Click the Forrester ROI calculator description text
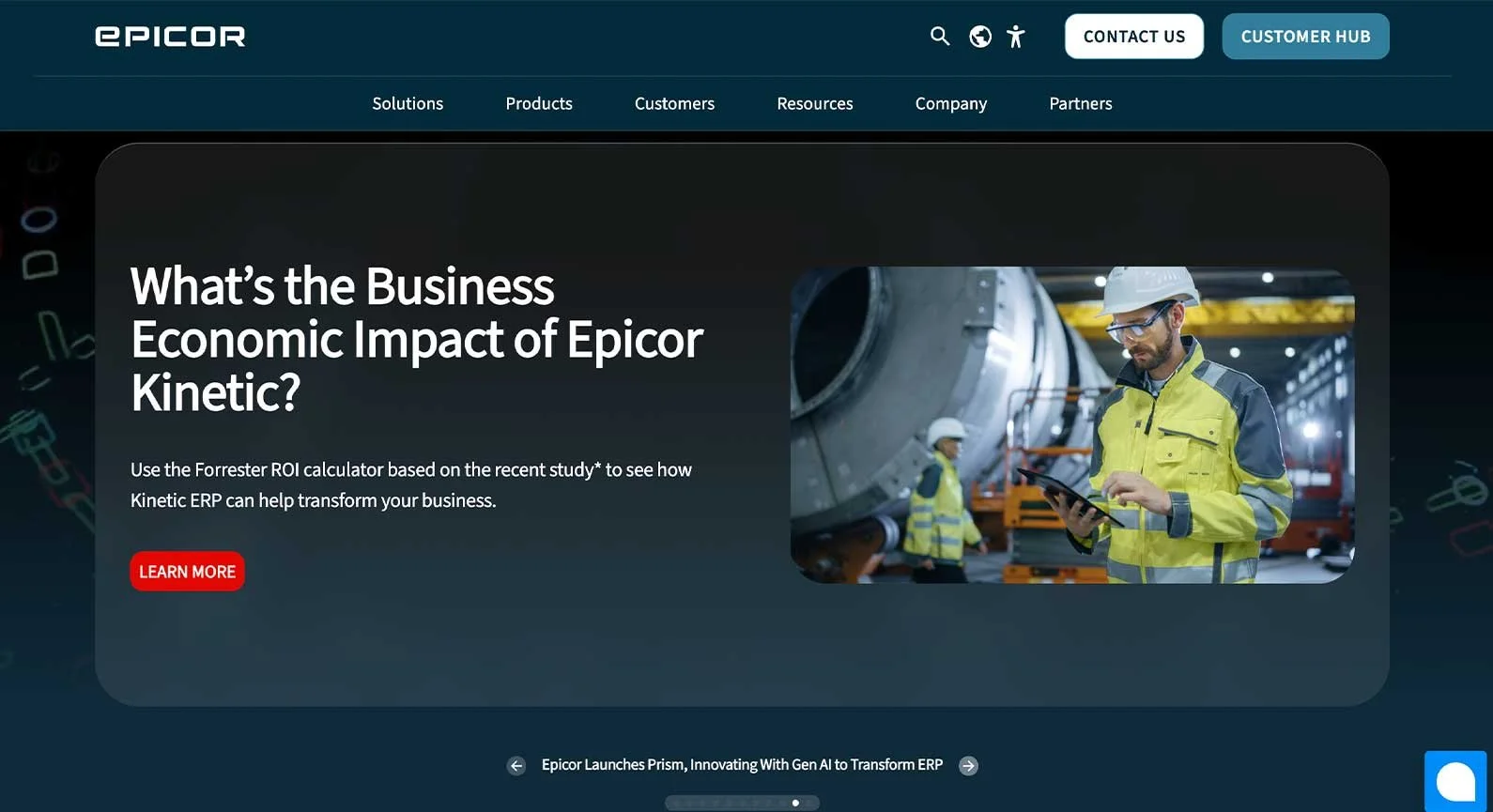Screen dimensions: 1493x812 [411, 484]
